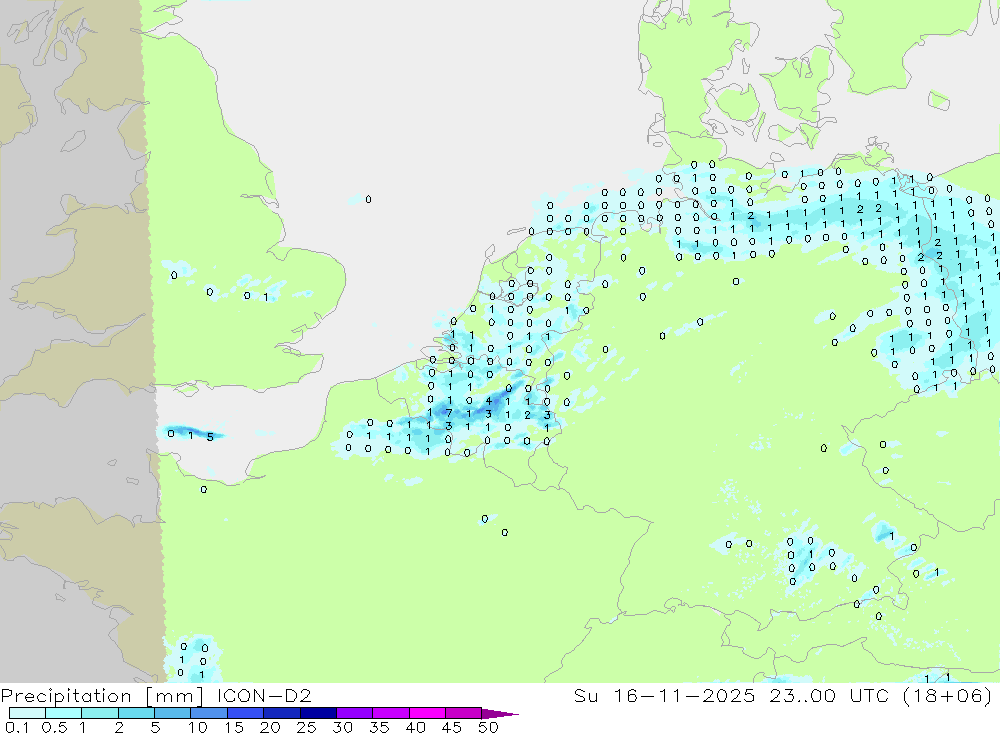
Task: Click the "(18+06)" forecast run label
Action: (x=948, y=695)
